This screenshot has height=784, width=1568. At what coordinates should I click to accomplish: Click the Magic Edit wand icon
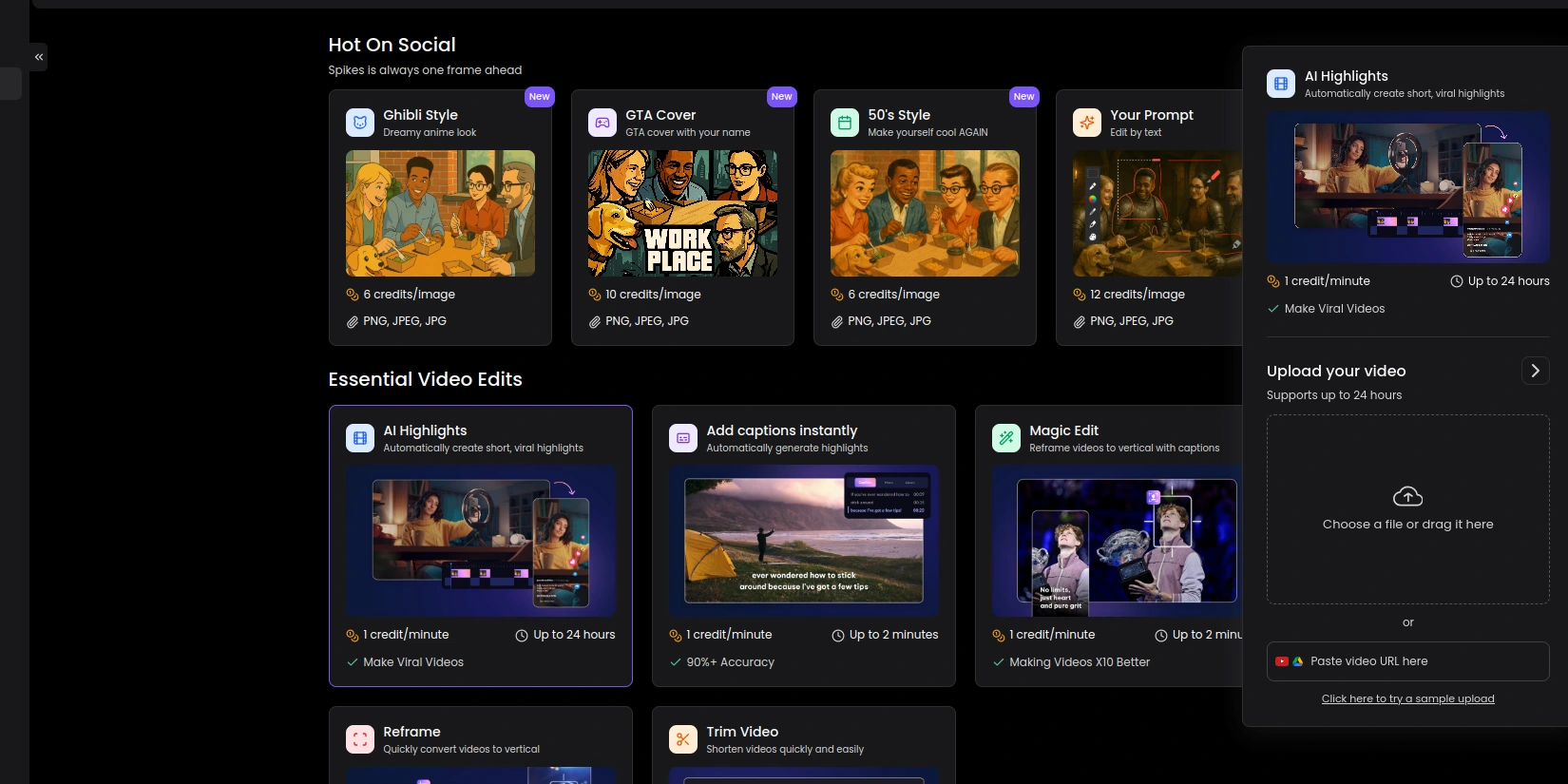coord(1006,438)
